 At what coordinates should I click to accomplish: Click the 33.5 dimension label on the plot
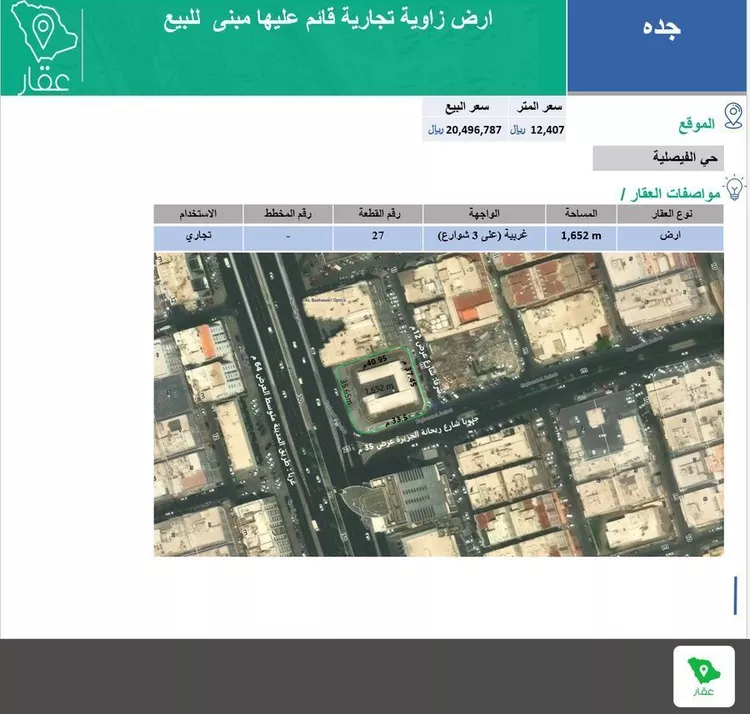click(x=397, y=420)
